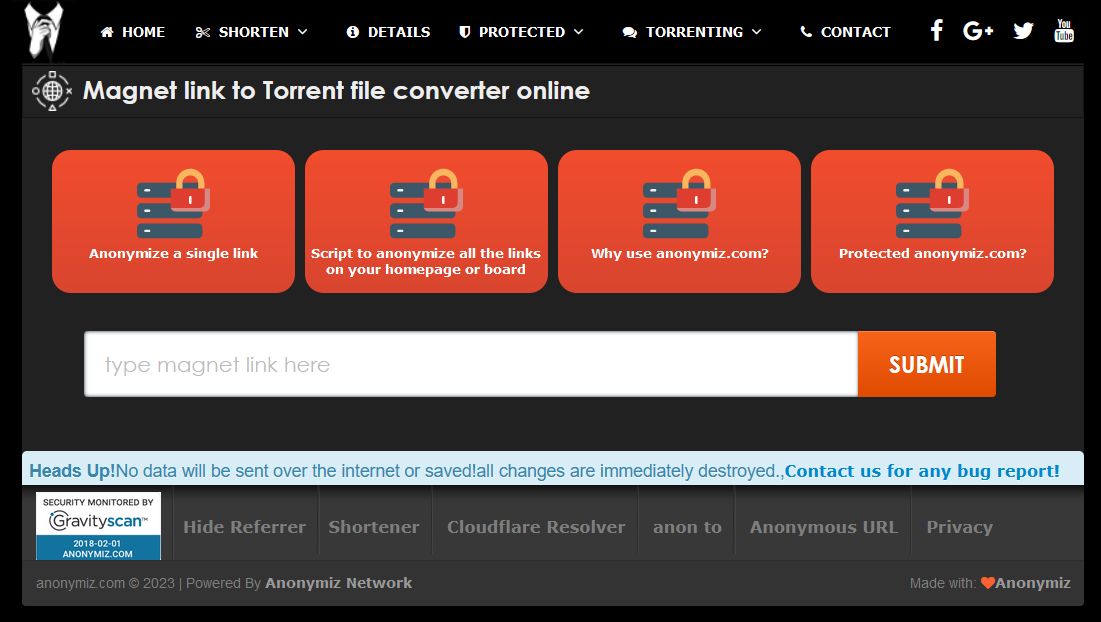
Task: Click the server lock icon above 'Anonymize a single link'
Action: click(x=173, y=204)
